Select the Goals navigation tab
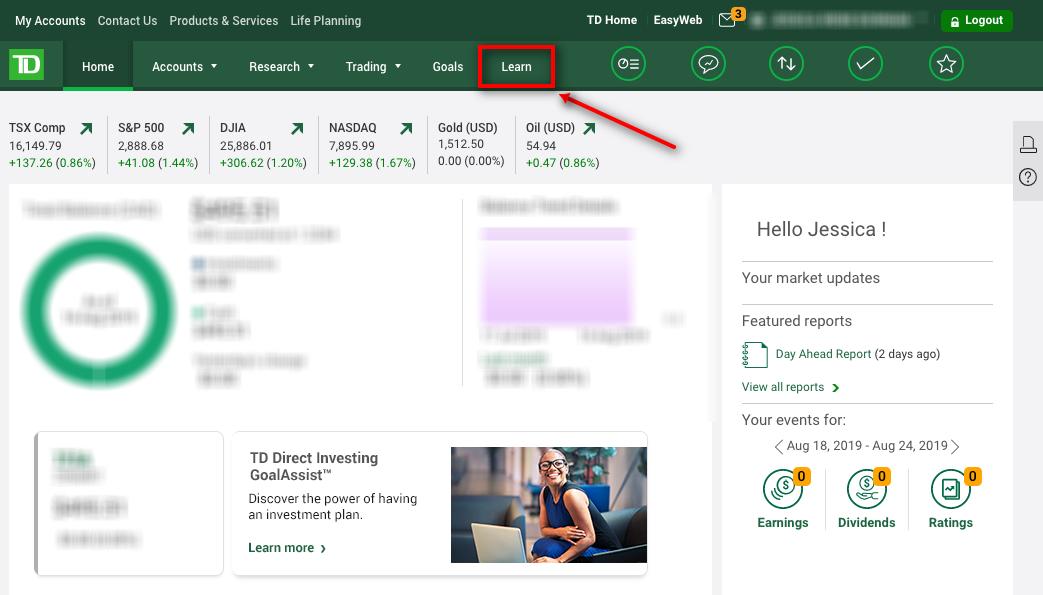This screenshot has height=595, width=1043. click(x=447, y=67)
